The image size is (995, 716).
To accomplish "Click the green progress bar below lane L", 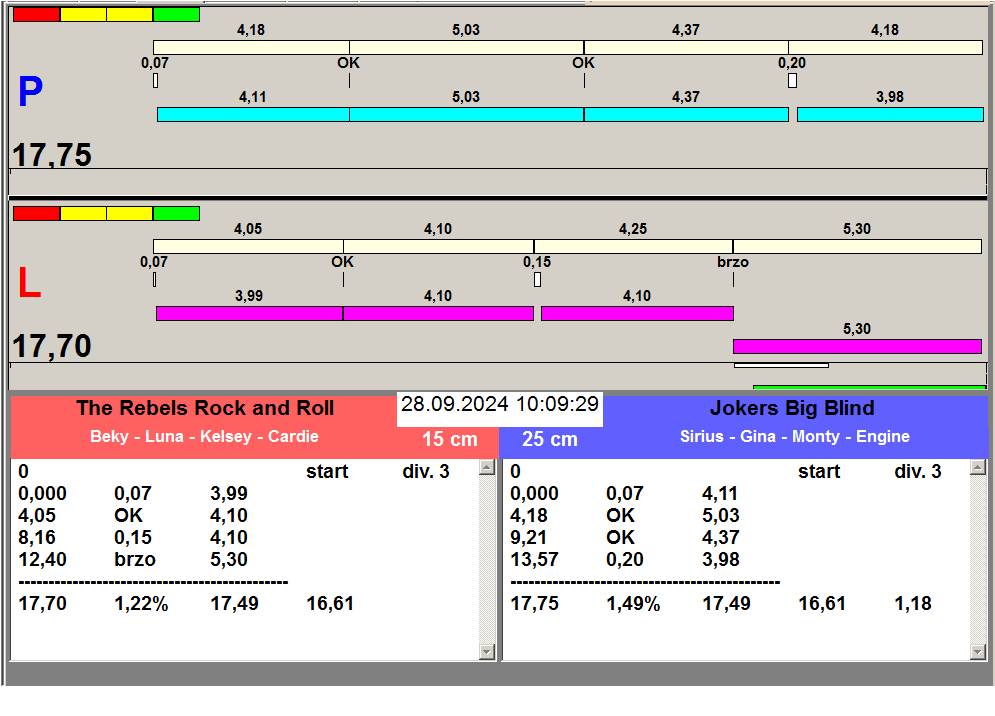I will coord(868,386).
